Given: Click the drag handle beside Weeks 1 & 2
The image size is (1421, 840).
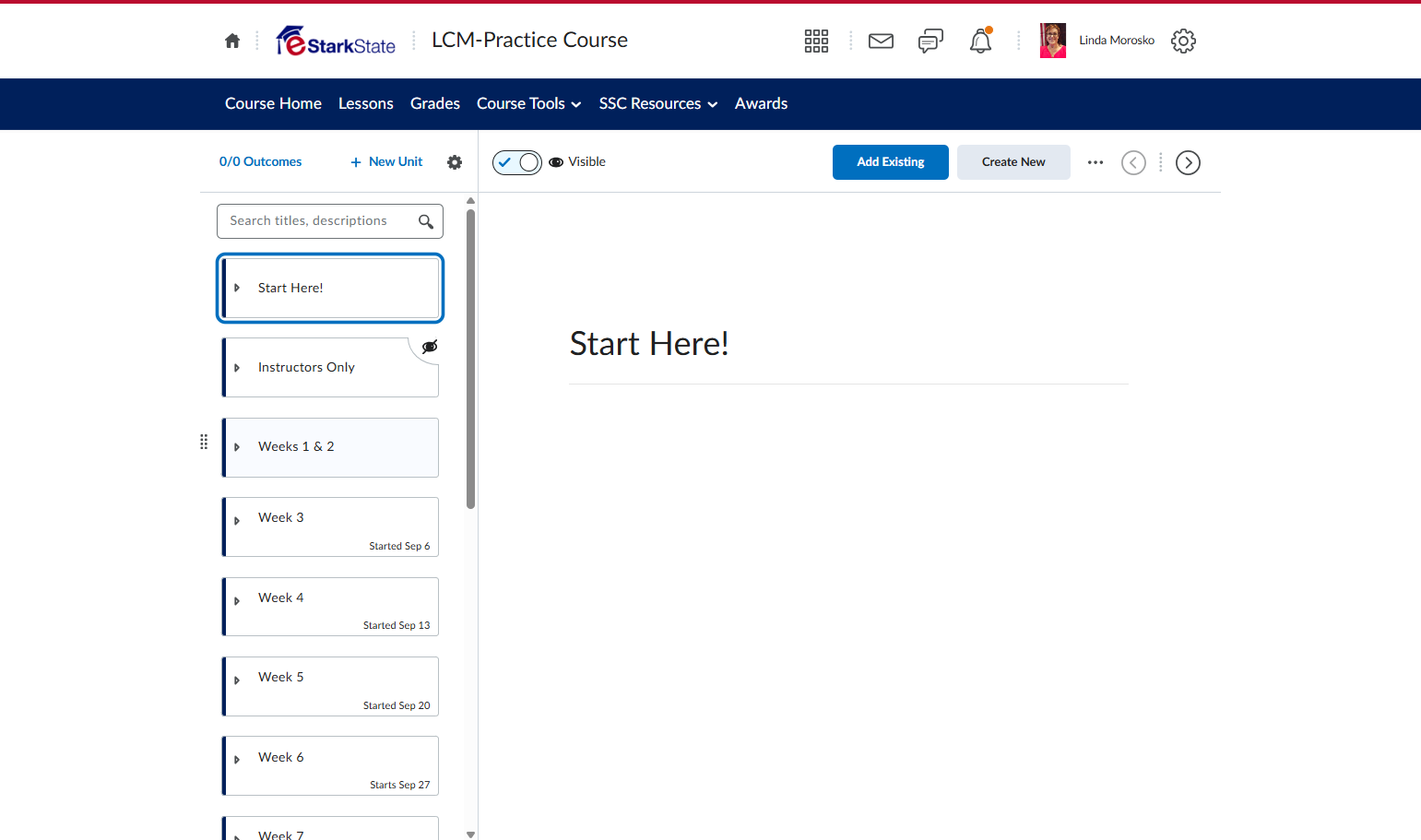Looking at the screenshot, I should click(x=204, y=442).
